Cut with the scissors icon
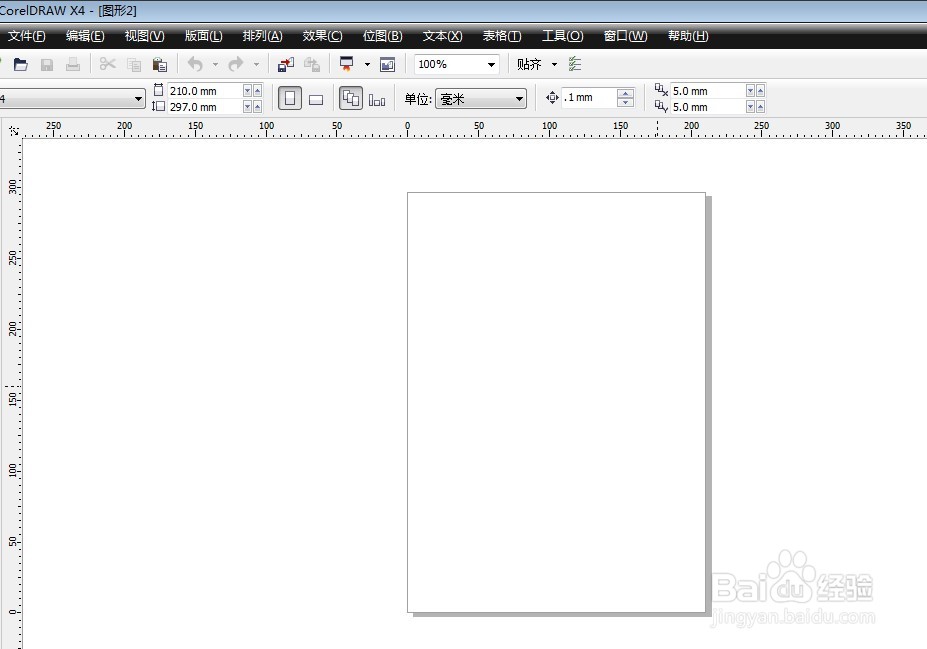927x649 pixels. [x=107, y=63]
